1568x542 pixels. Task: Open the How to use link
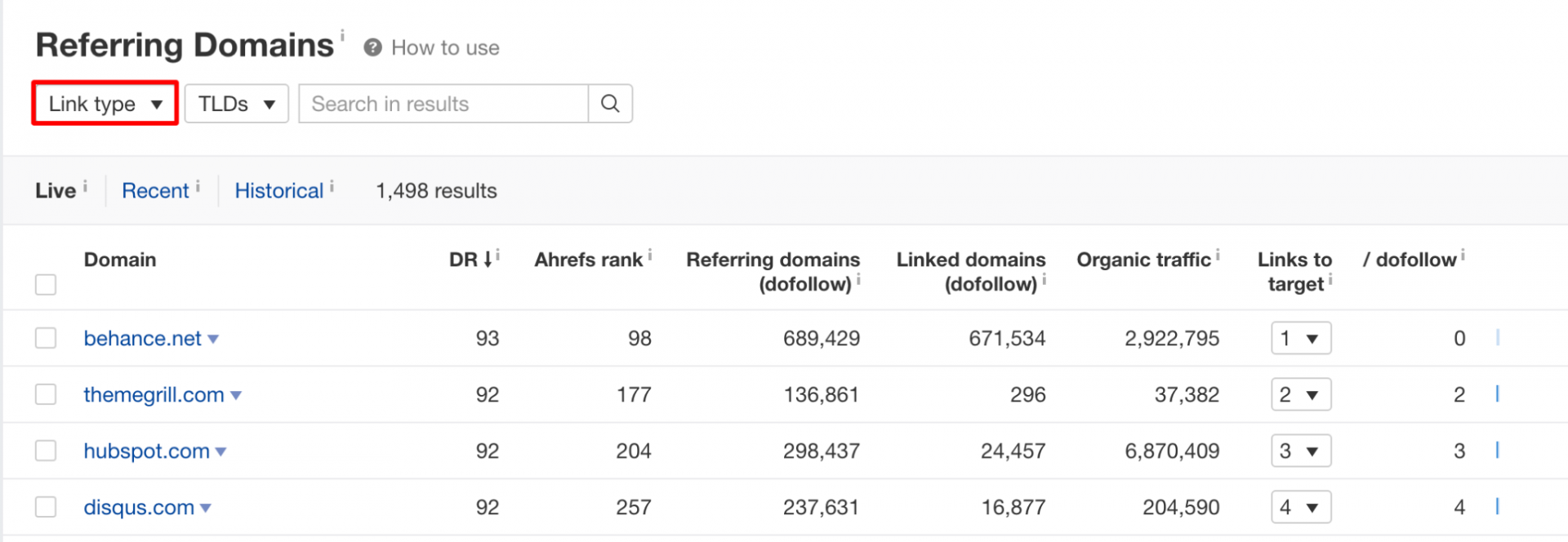tap(445, 48)
